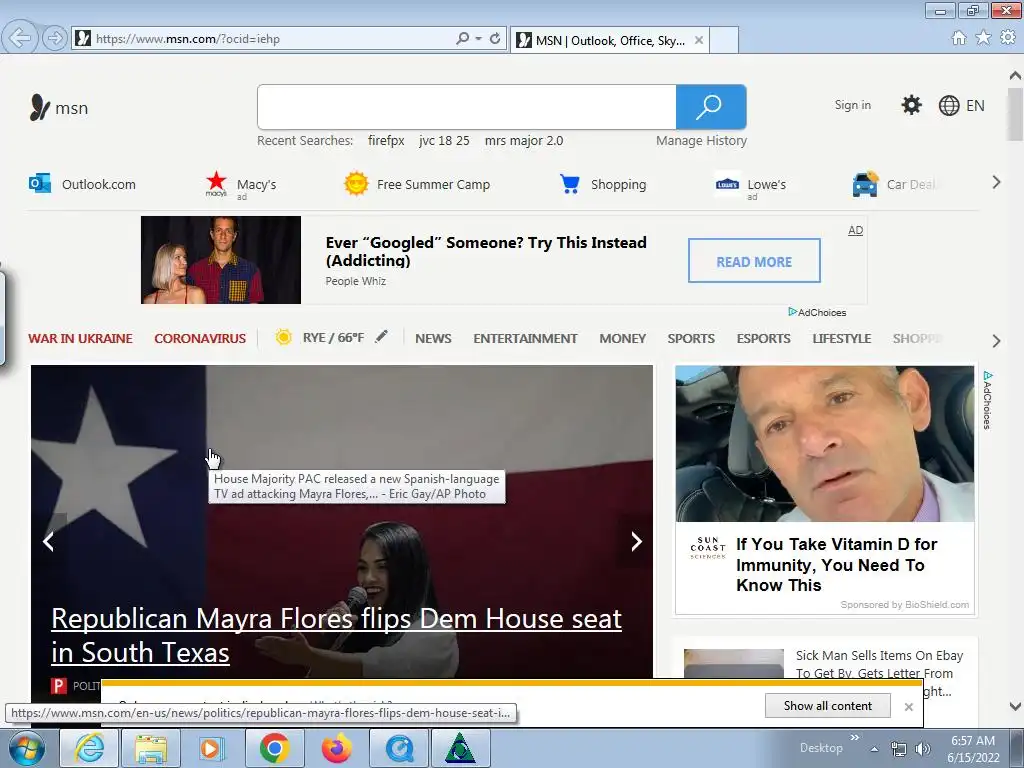Expand the Desktop toolbar chevron
Viewport: 1024px width, 768px height.
854,737
